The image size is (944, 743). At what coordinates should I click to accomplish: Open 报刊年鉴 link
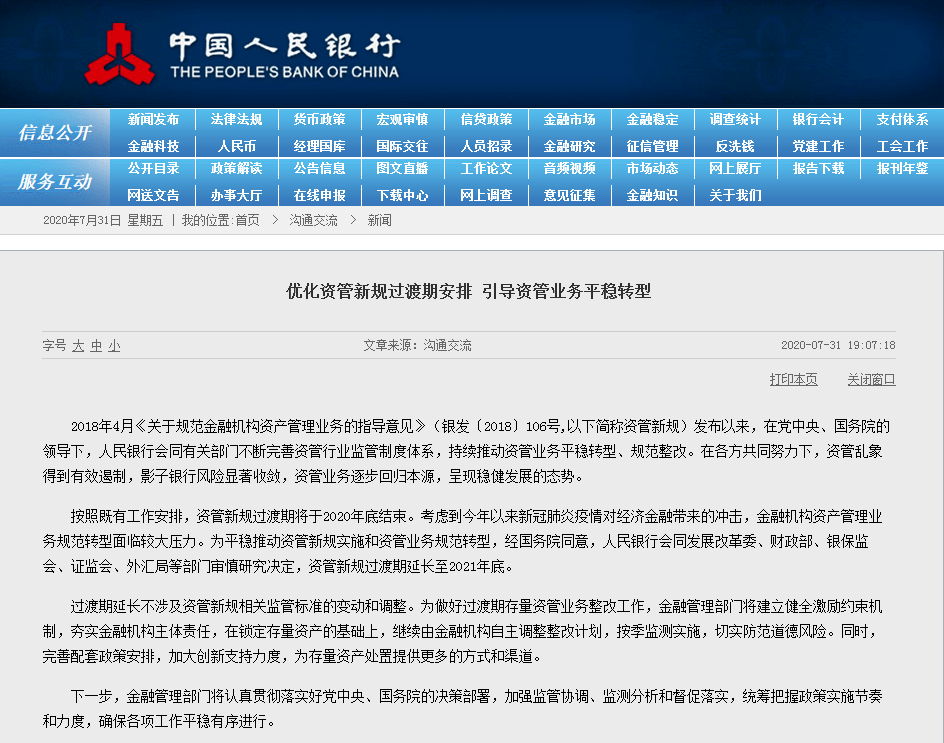pyautogui.click(x=902, y=169)
